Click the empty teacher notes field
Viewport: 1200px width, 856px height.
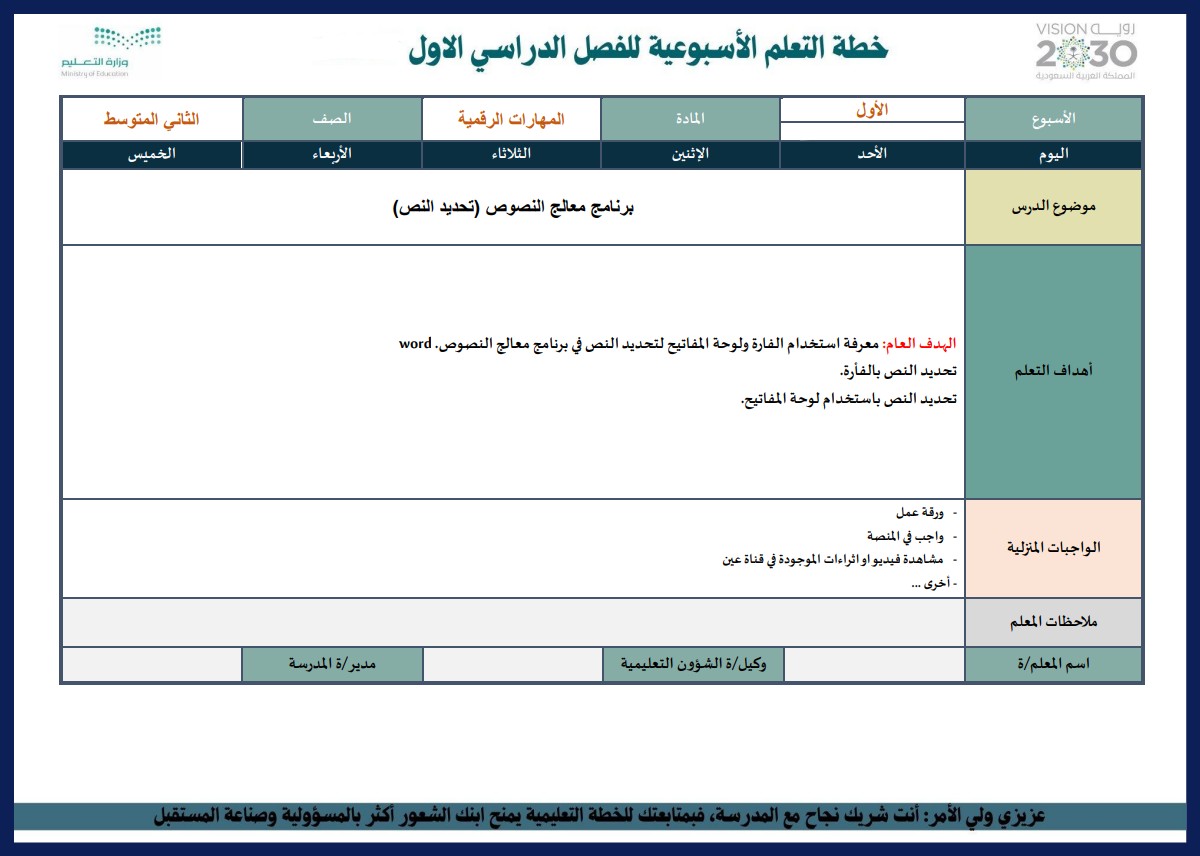[513, 622]
